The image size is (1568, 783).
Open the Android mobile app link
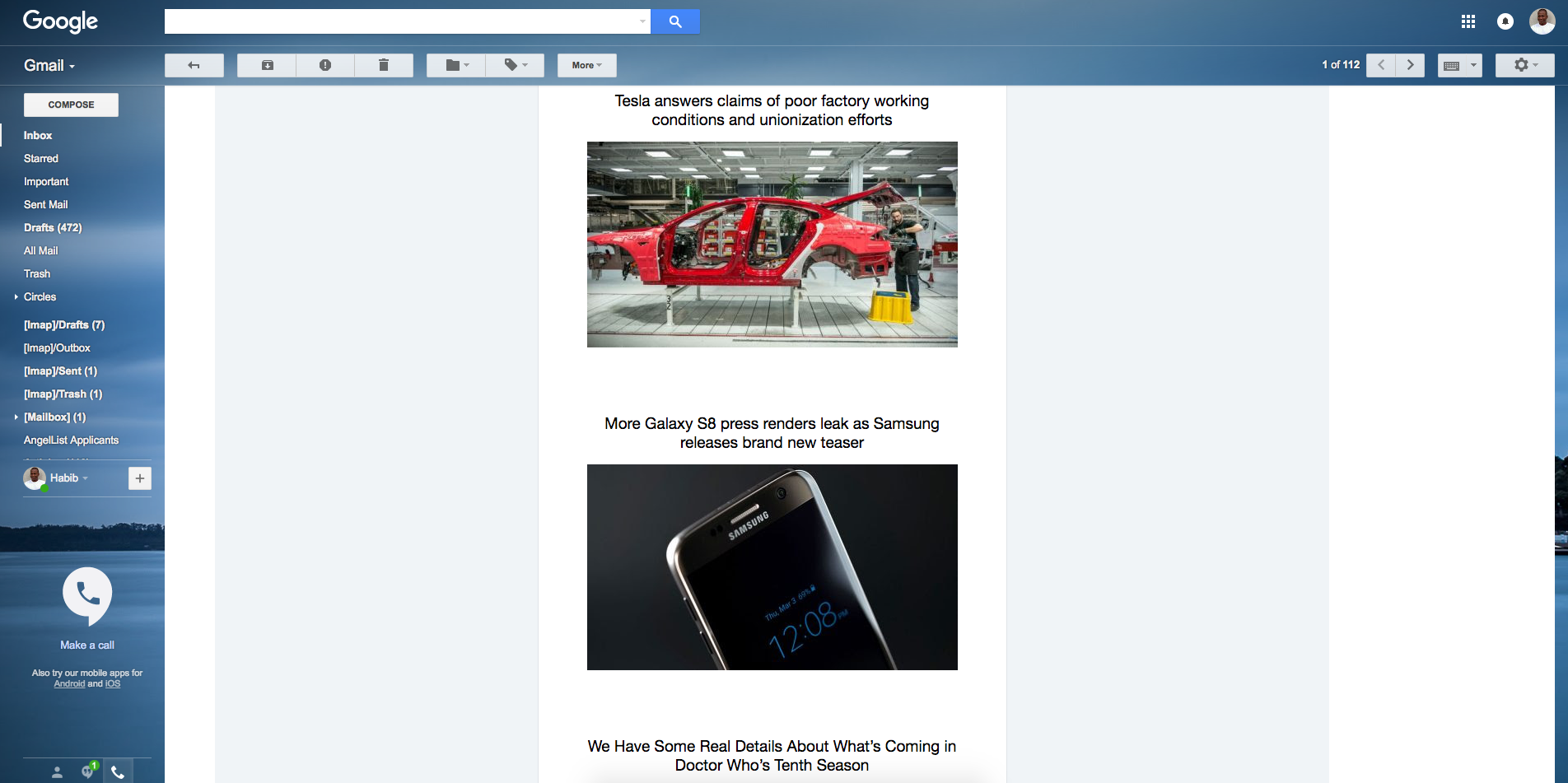coord(69,683)
